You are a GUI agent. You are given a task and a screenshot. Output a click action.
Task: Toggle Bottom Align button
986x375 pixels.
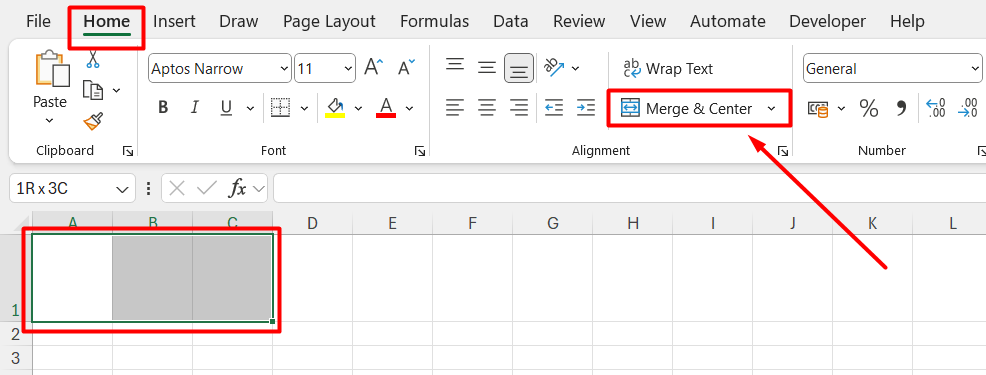pyautogui.click(x=519, y=68)
